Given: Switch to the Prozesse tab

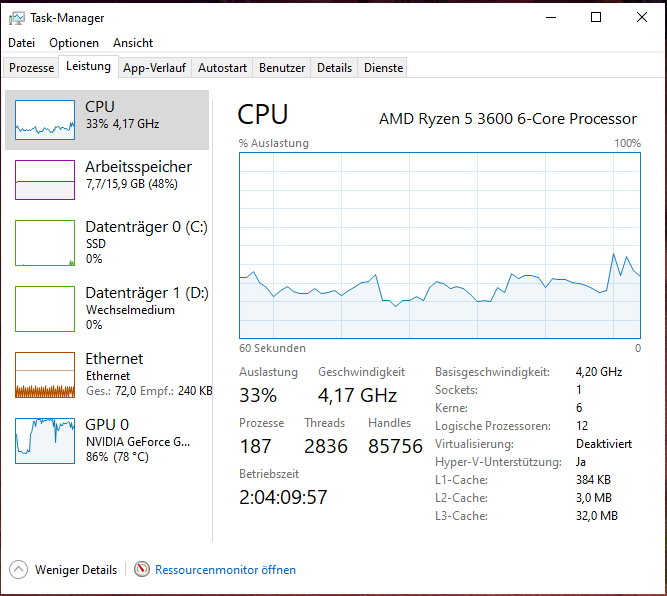Looking at the screenshot, I should pyautogui.click(x=31, y=68).
